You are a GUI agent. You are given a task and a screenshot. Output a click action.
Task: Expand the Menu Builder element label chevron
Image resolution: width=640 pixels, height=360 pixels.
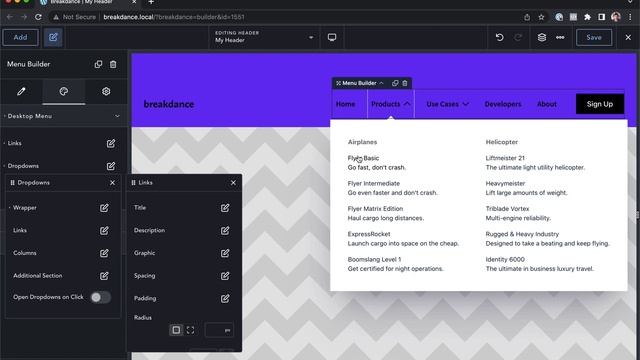tap(381, 83)
